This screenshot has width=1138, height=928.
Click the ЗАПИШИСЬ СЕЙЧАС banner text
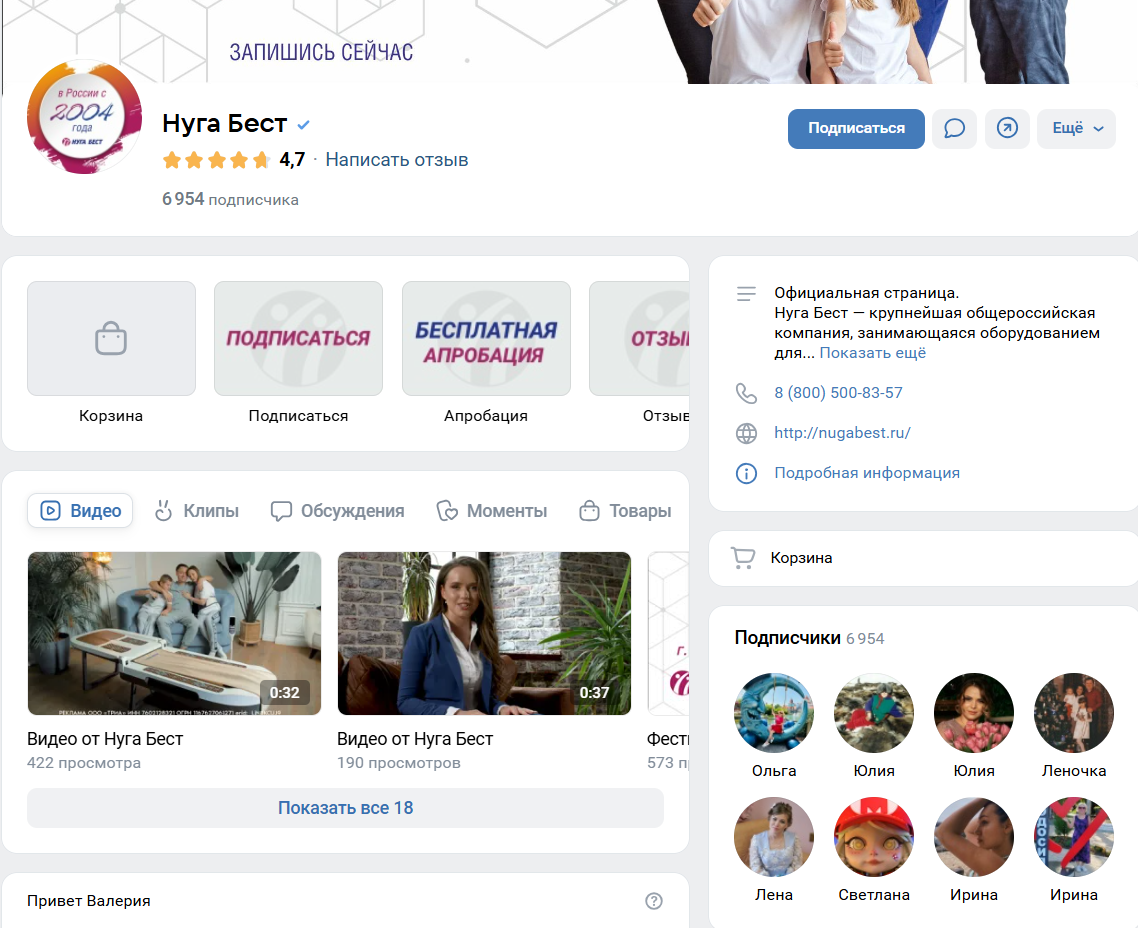(x=322, y=52)
